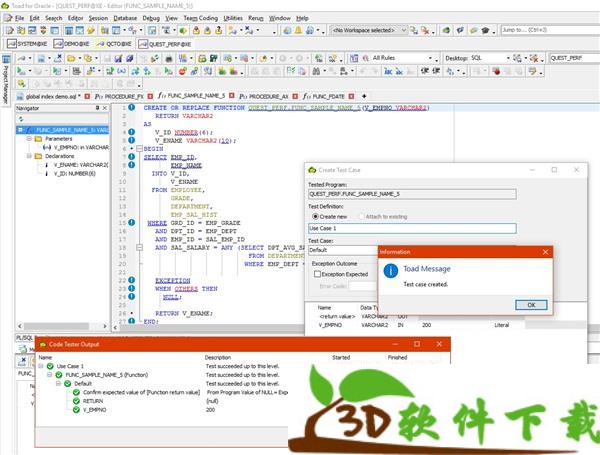The image size is (600, 455).
Task: Collapse FUNC_SAMPLE_NAME_5 (Function) node in output
Action: [x=49, y=375]
